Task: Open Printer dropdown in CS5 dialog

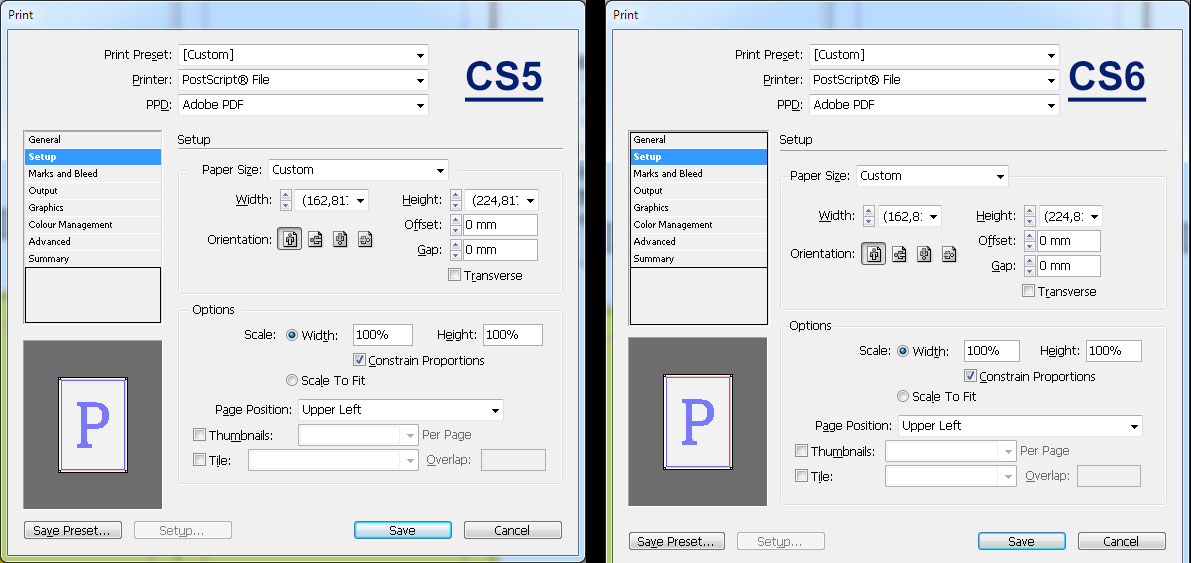Action: (303, 80)
